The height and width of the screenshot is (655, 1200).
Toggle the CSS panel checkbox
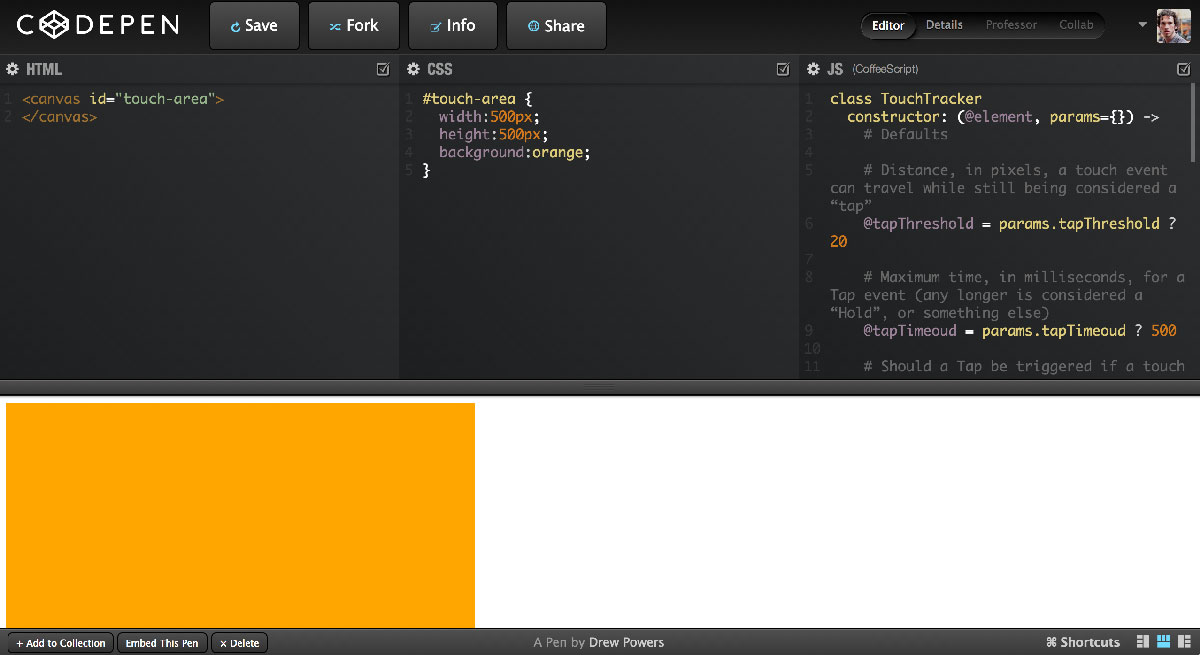(x=783, y=69)
